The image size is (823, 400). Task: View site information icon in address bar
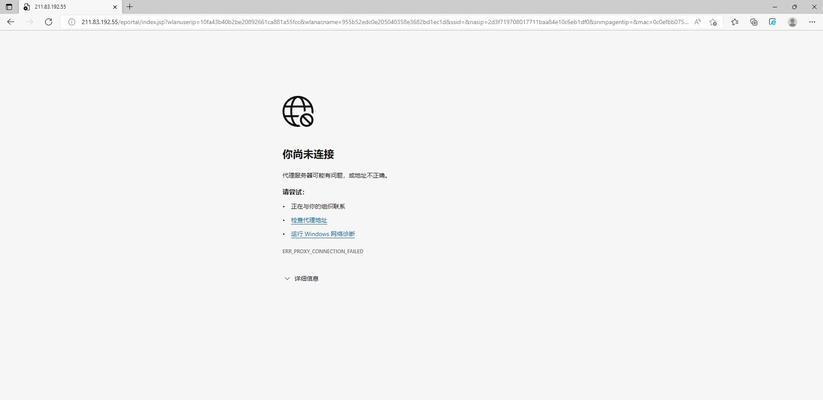pyautogui.click(x=72, y=22)
